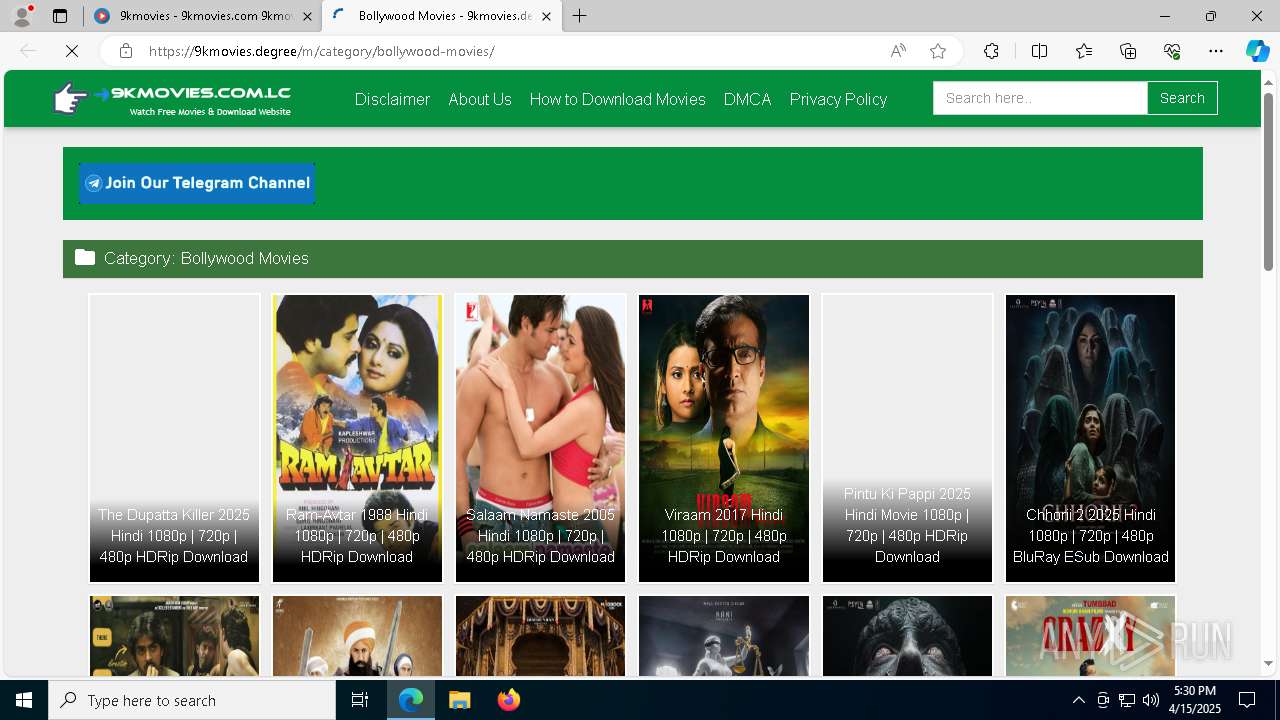Open the volume speaker icon

(x=1150, y=700)
